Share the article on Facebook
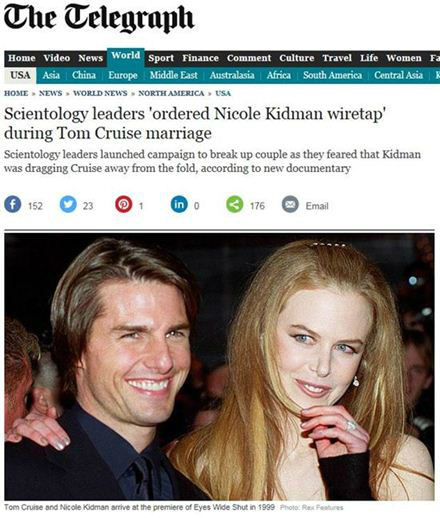Image resolution: width=440 pixels, height=518 pixels. [13, 204]
